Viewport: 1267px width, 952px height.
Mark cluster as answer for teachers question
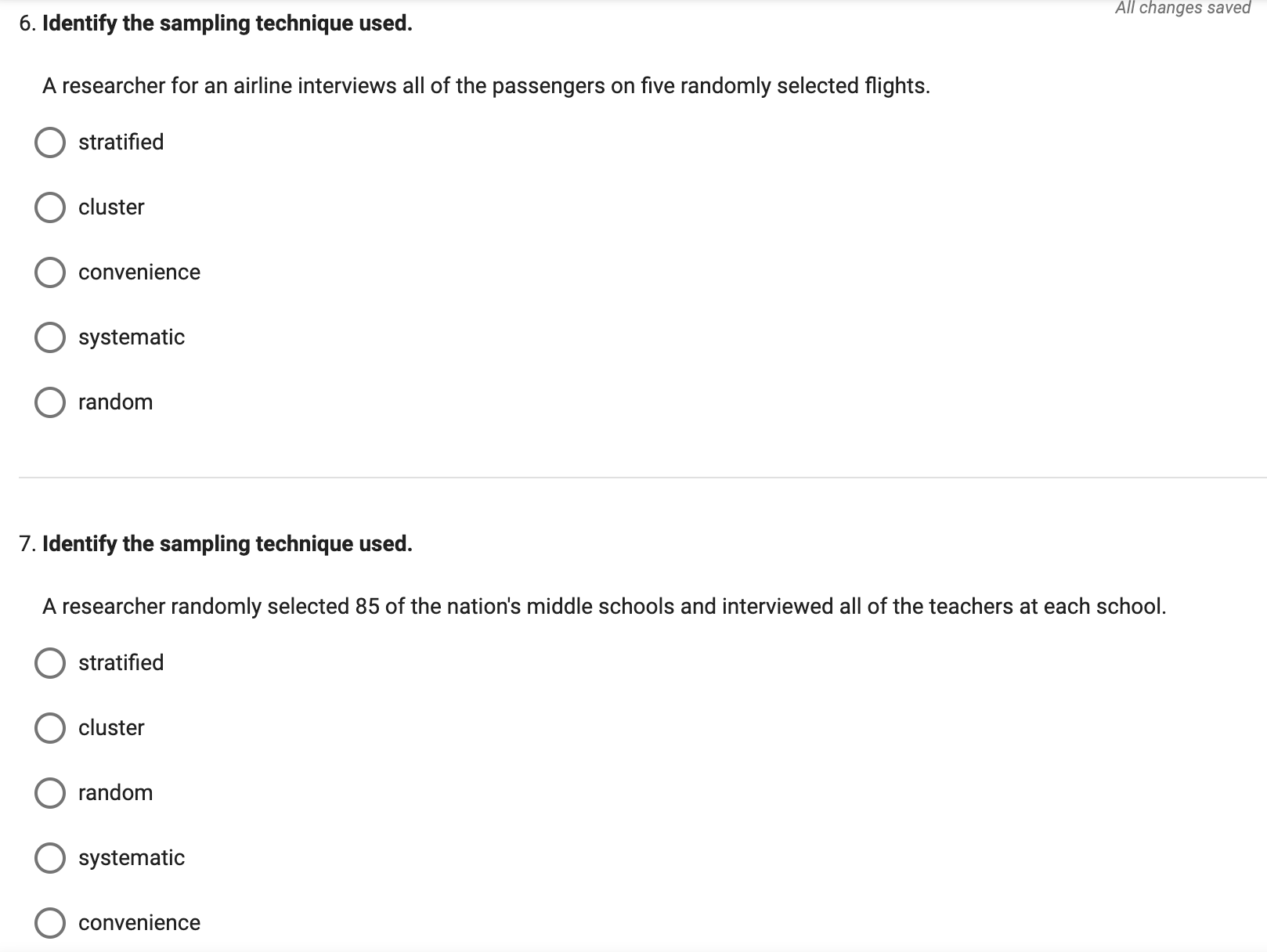(51, 728)
